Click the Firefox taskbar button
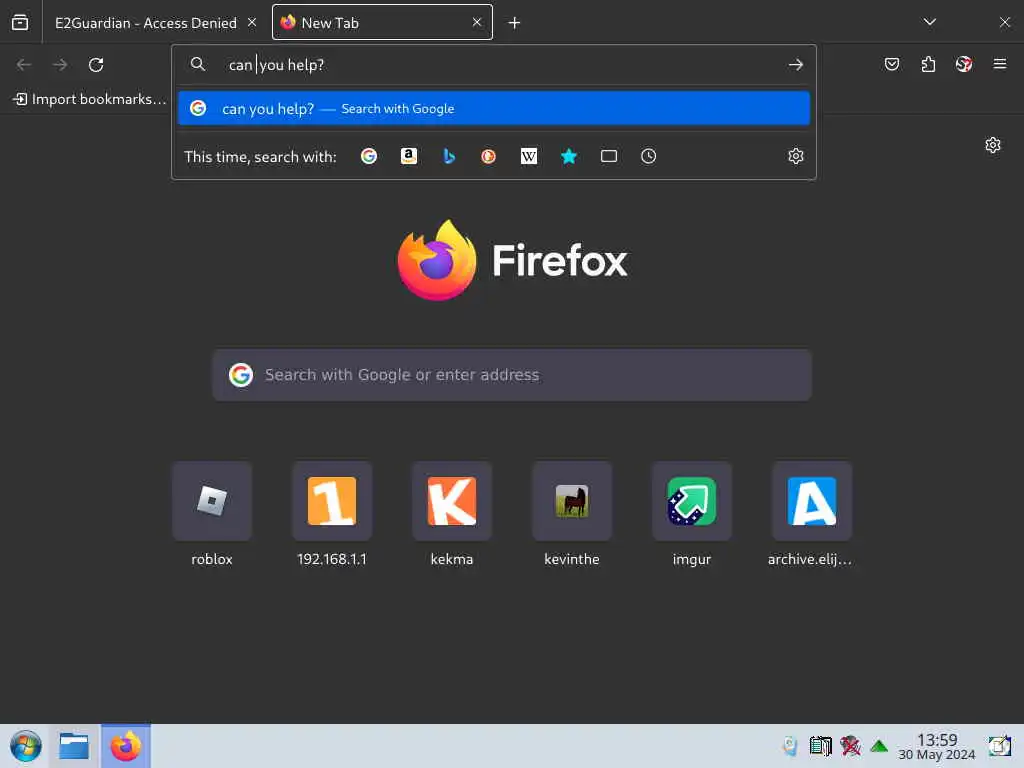 [125, 746]
